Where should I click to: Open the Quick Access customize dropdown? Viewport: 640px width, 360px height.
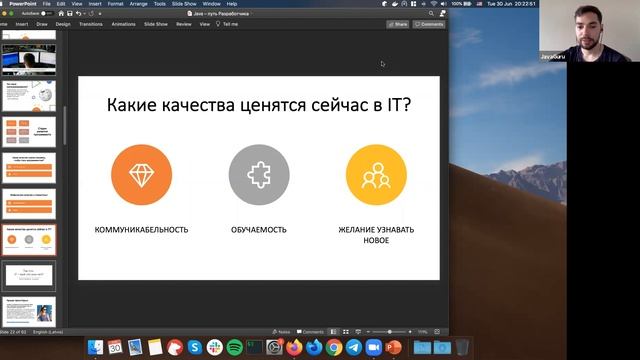pyautogui.click(x=100, y=13)
